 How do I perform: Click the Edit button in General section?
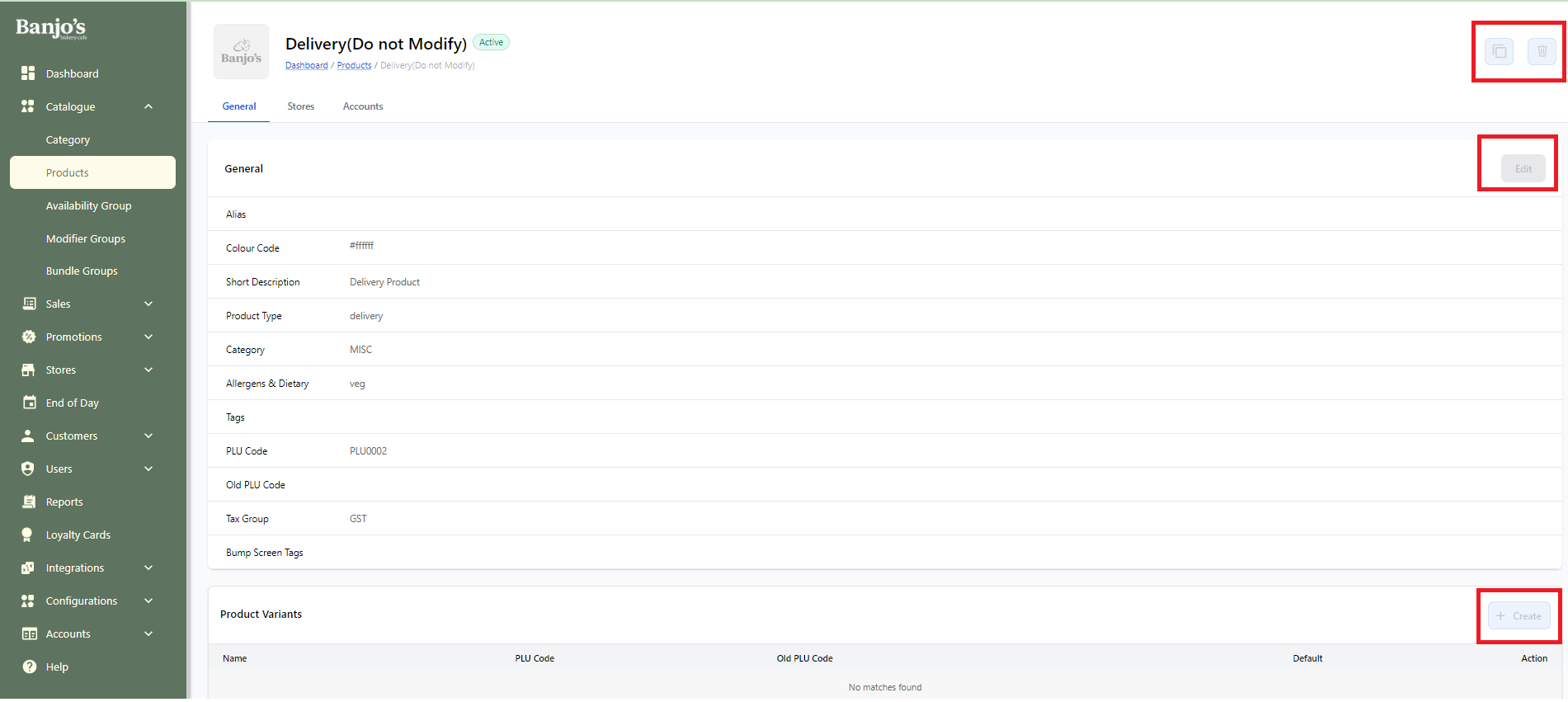pyautogui.click(x=1523, y=168)
